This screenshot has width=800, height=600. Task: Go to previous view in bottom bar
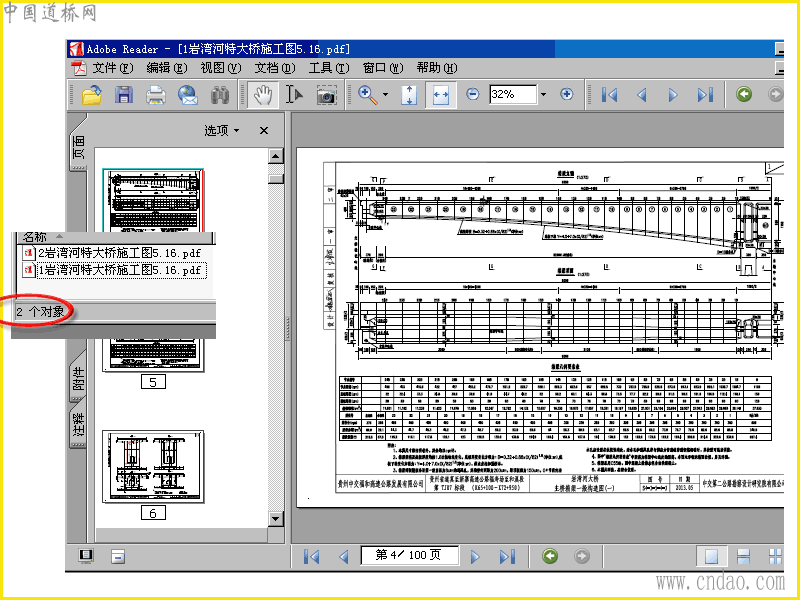[549, 556]
